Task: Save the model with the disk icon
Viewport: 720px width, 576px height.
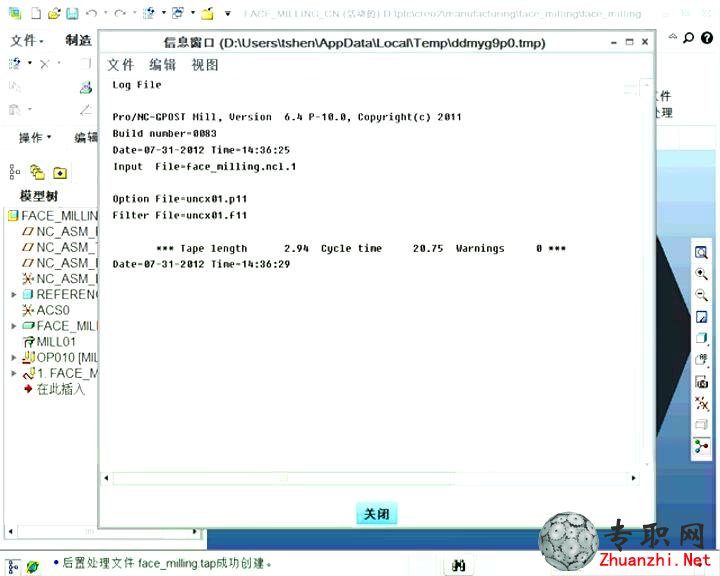Action: coord(72,13)
